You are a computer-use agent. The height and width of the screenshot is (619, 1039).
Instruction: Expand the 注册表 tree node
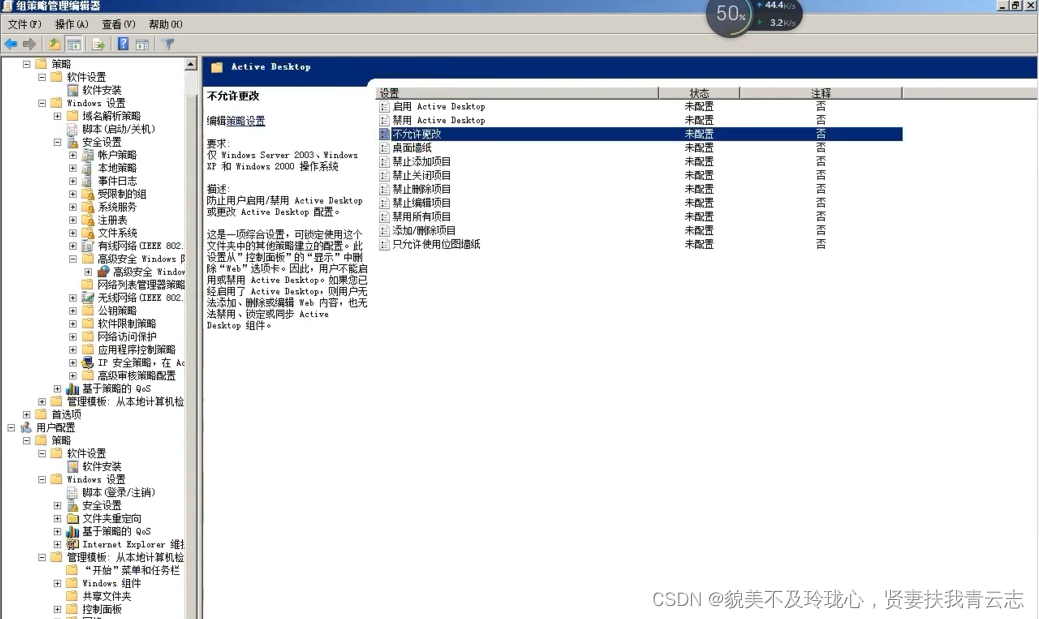pos(73,220)
